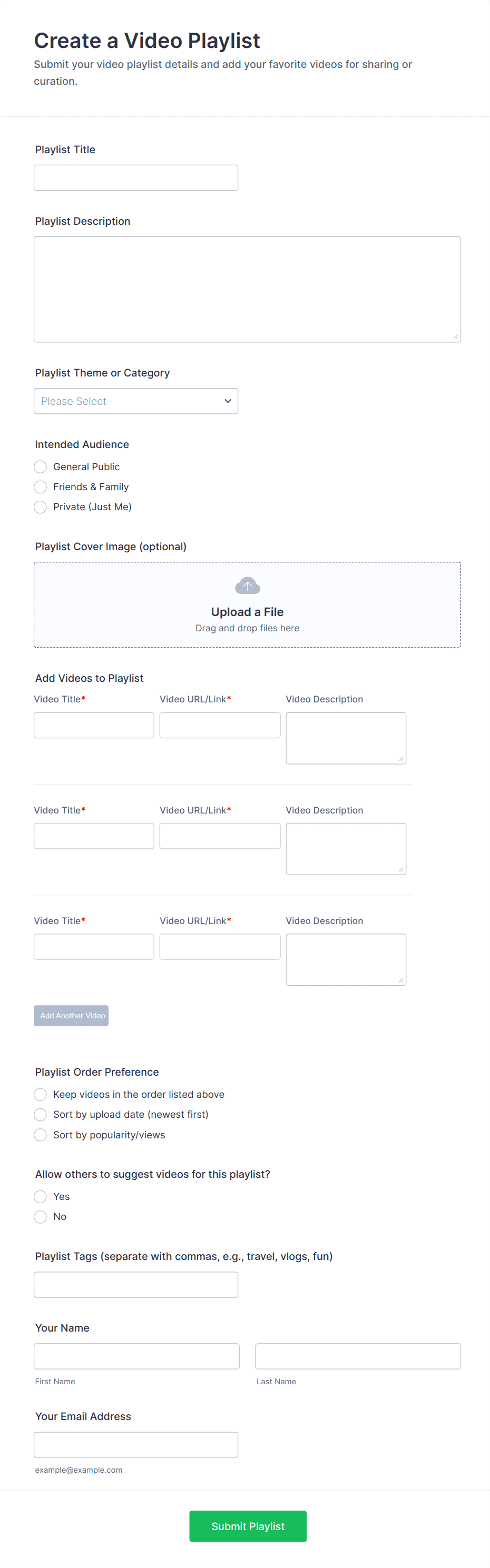Open the Playlist Theme or Category dropdown
Image resolution: width=490 pixels, height=1568 pixels.
pos(135,401)
